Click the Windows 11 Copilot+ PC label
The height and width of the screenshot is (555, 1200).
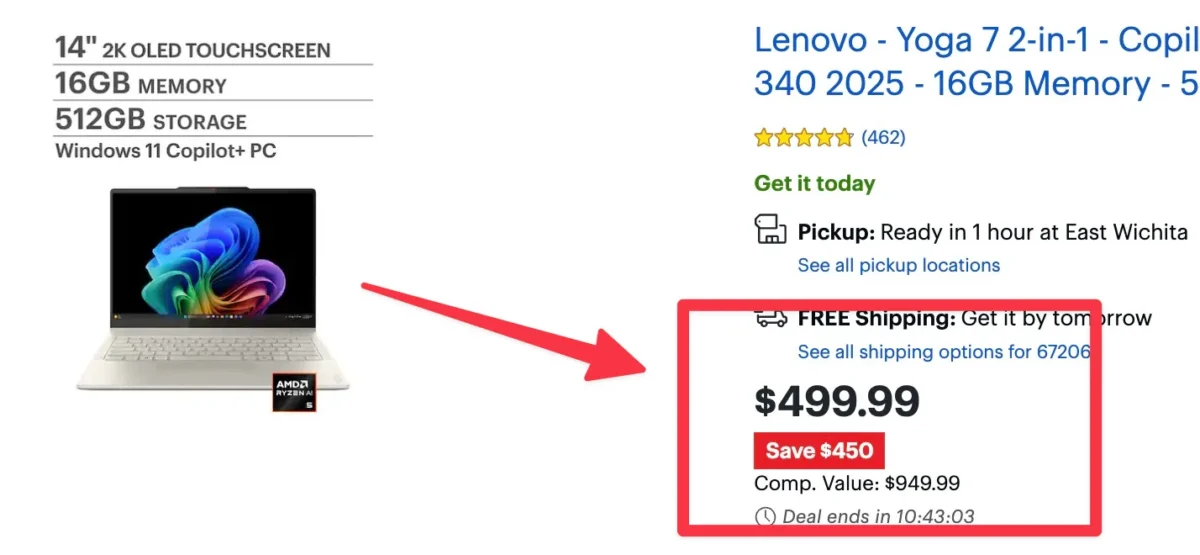pyautogui.click(x=165, y=152)
